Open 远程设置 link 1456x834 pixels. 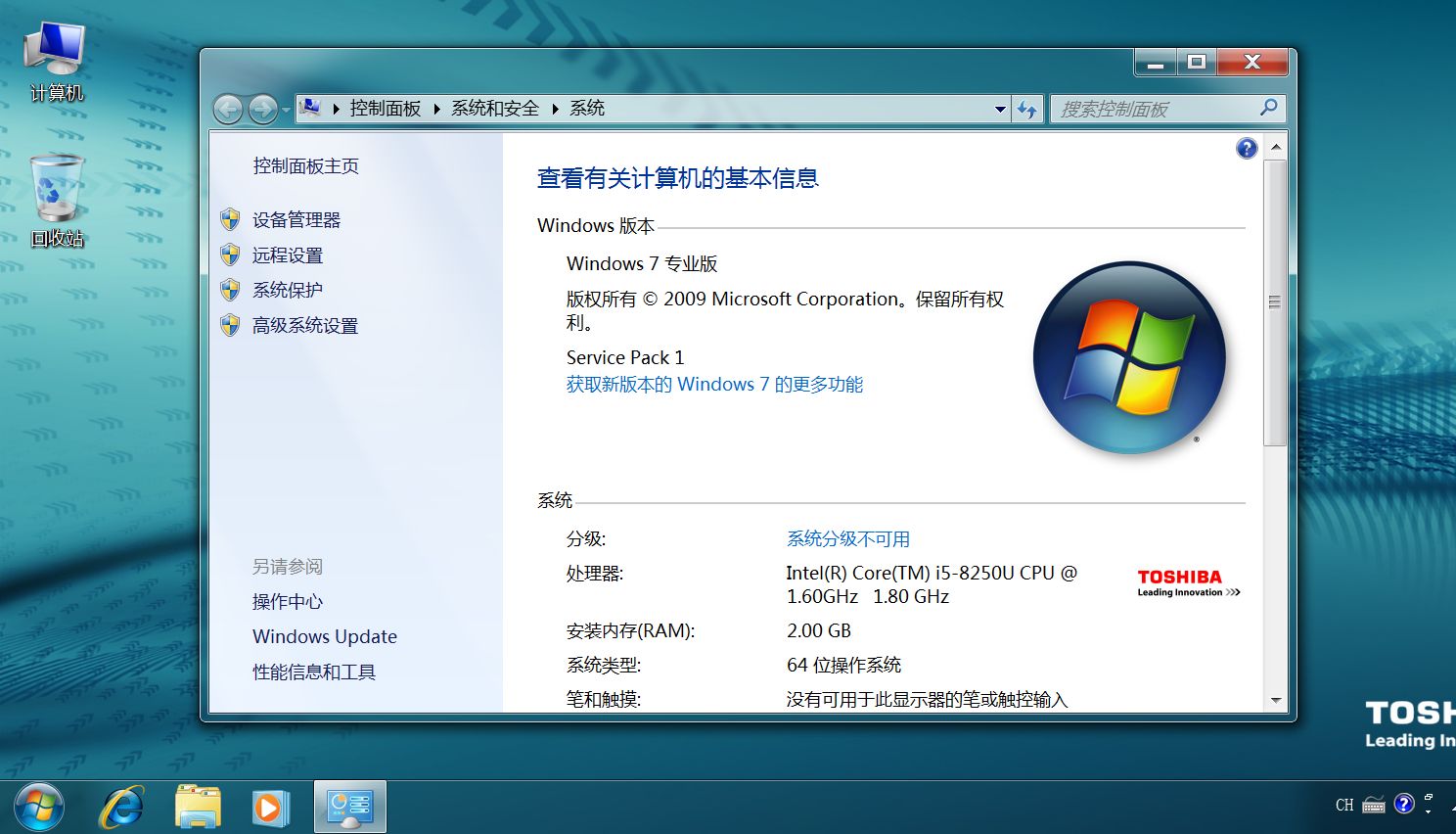point(288,255)
